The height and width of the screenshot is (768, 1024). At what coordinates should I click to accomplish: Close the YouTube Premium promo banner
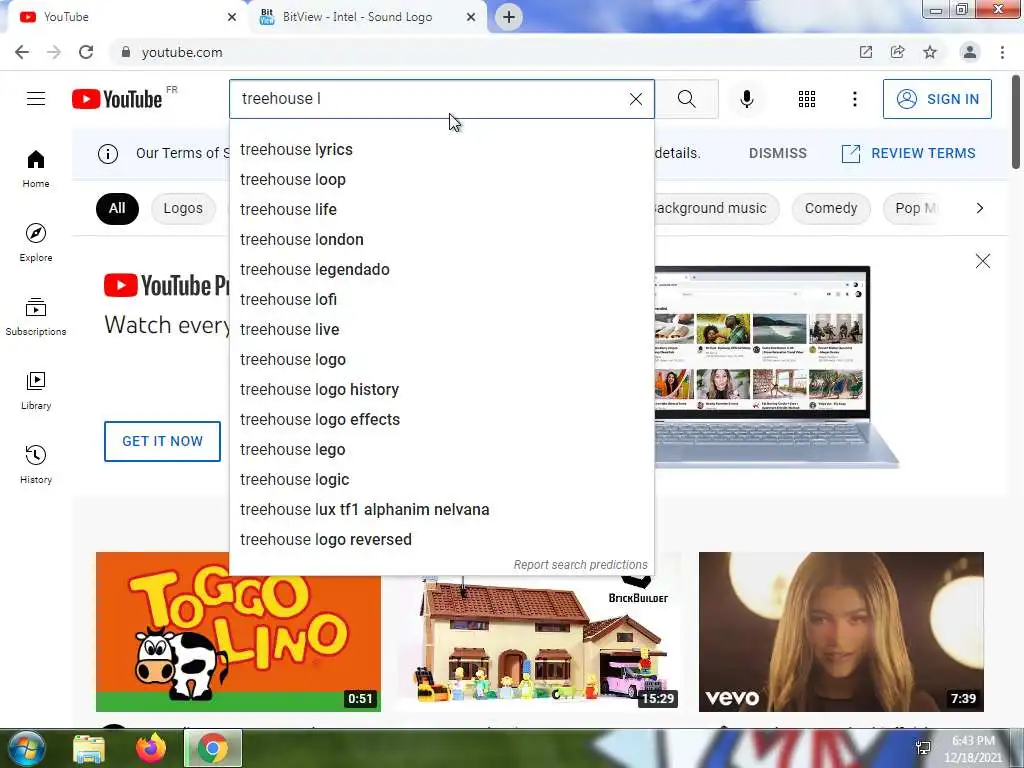pyautogui.click(x=983, y=261)
